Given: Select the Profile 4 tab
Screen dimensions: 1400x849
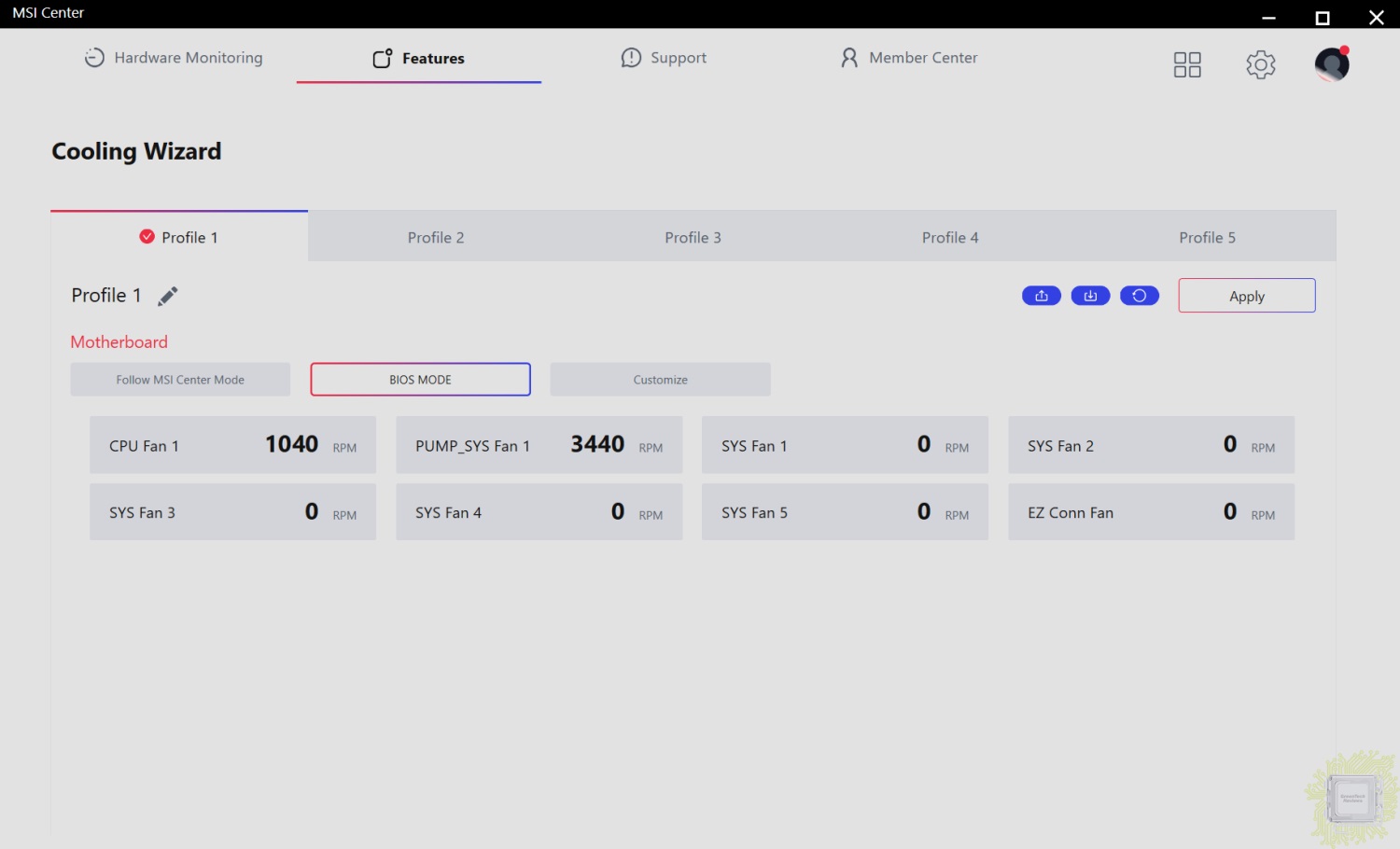Looking at the screenshot, I should coord(950,237).
